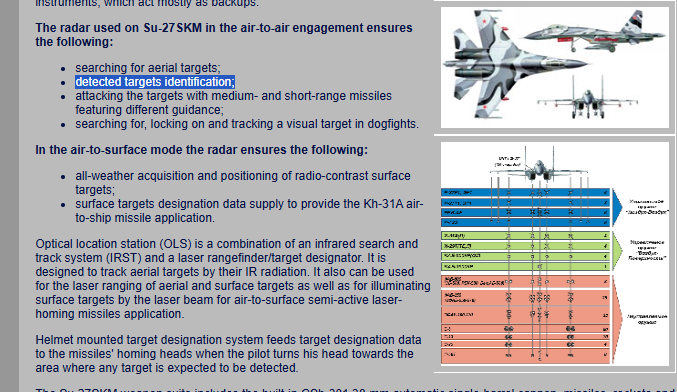Click the Optical location station (OLS) paragraph
This screenshot has height=392, width=677.
click(233, 279)
